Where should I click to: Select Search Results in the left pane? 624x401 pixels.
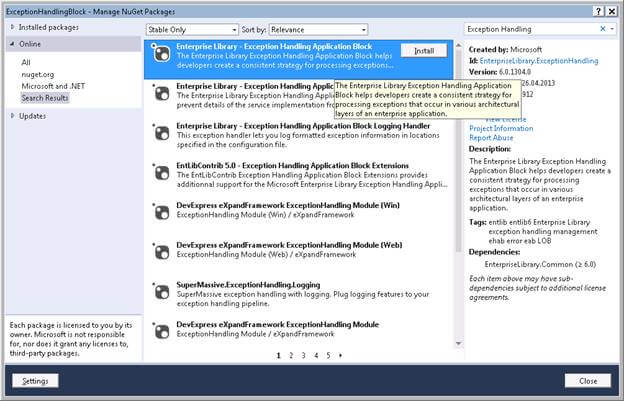pos(45,98)
